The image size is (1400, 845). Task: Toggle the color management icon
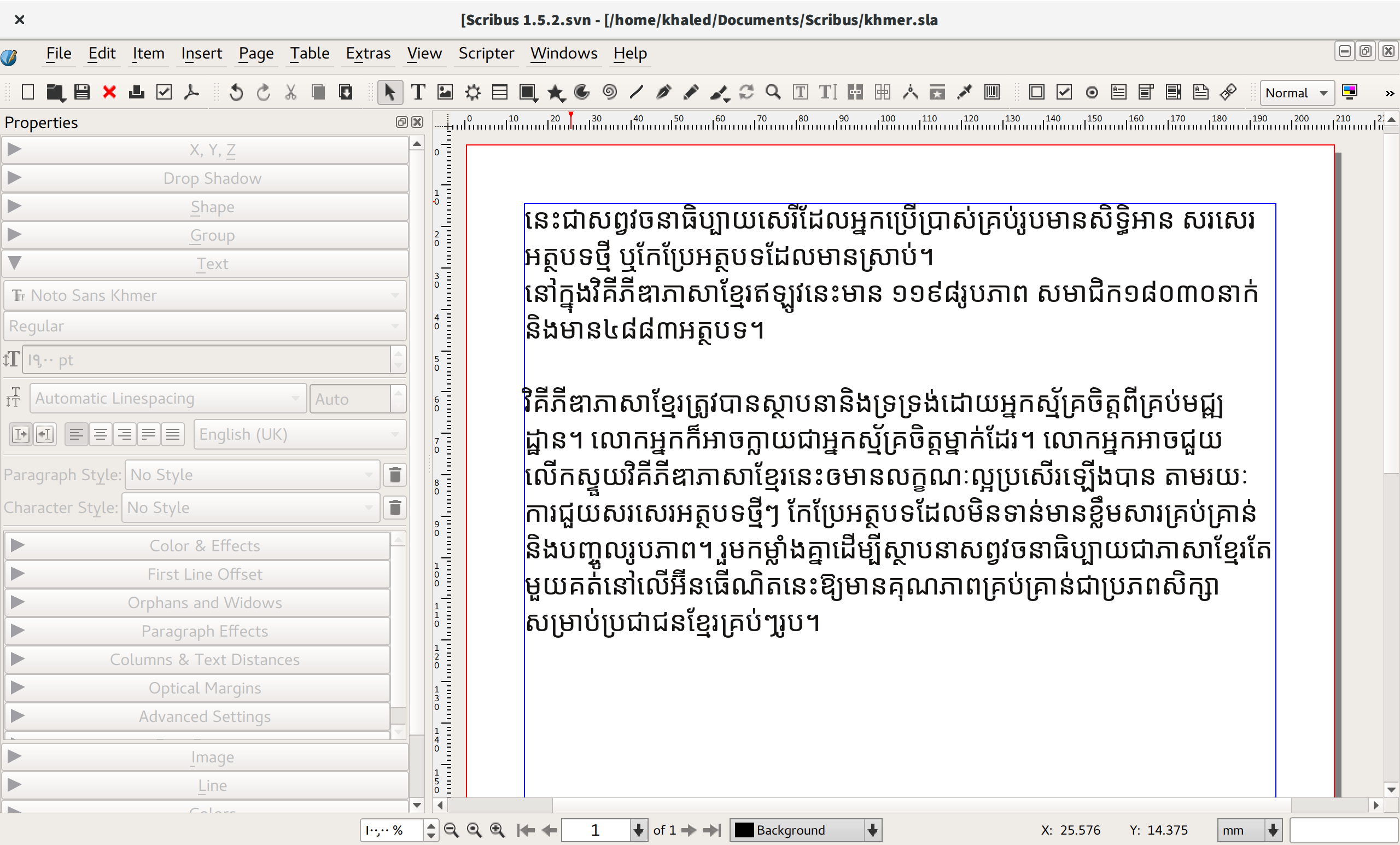1350,92
